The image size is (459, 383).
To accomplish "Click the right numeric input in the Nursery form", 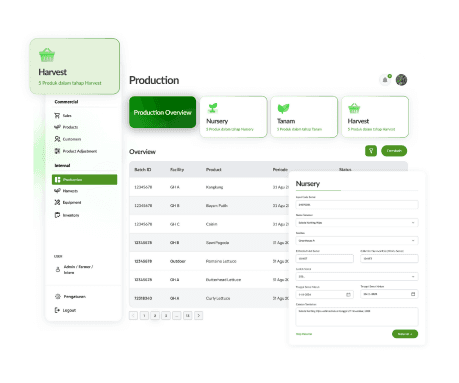I will (389, 258).
